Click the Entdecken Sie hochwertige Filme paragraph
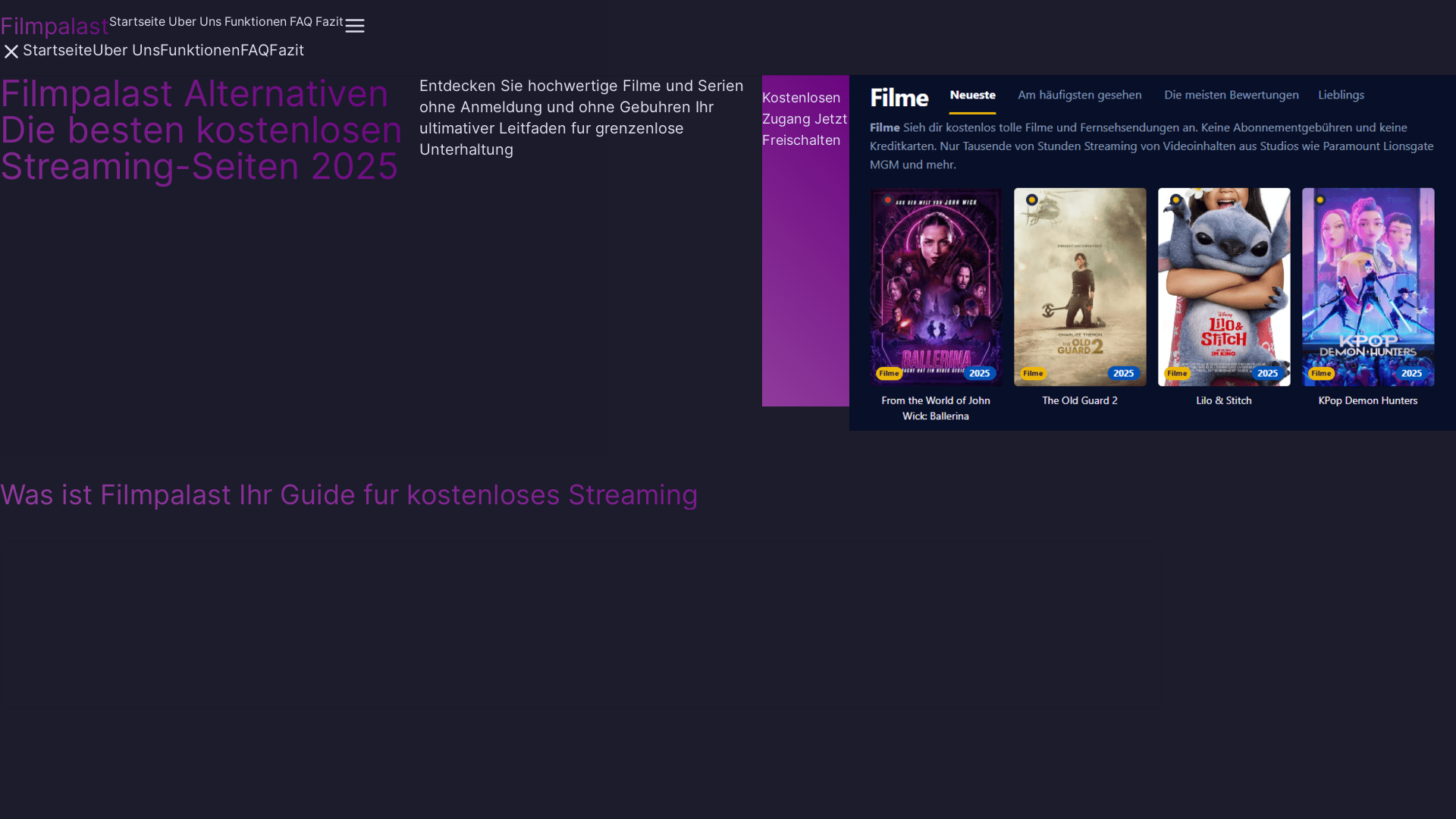The image size is (1456, 819). coord(582,118)
